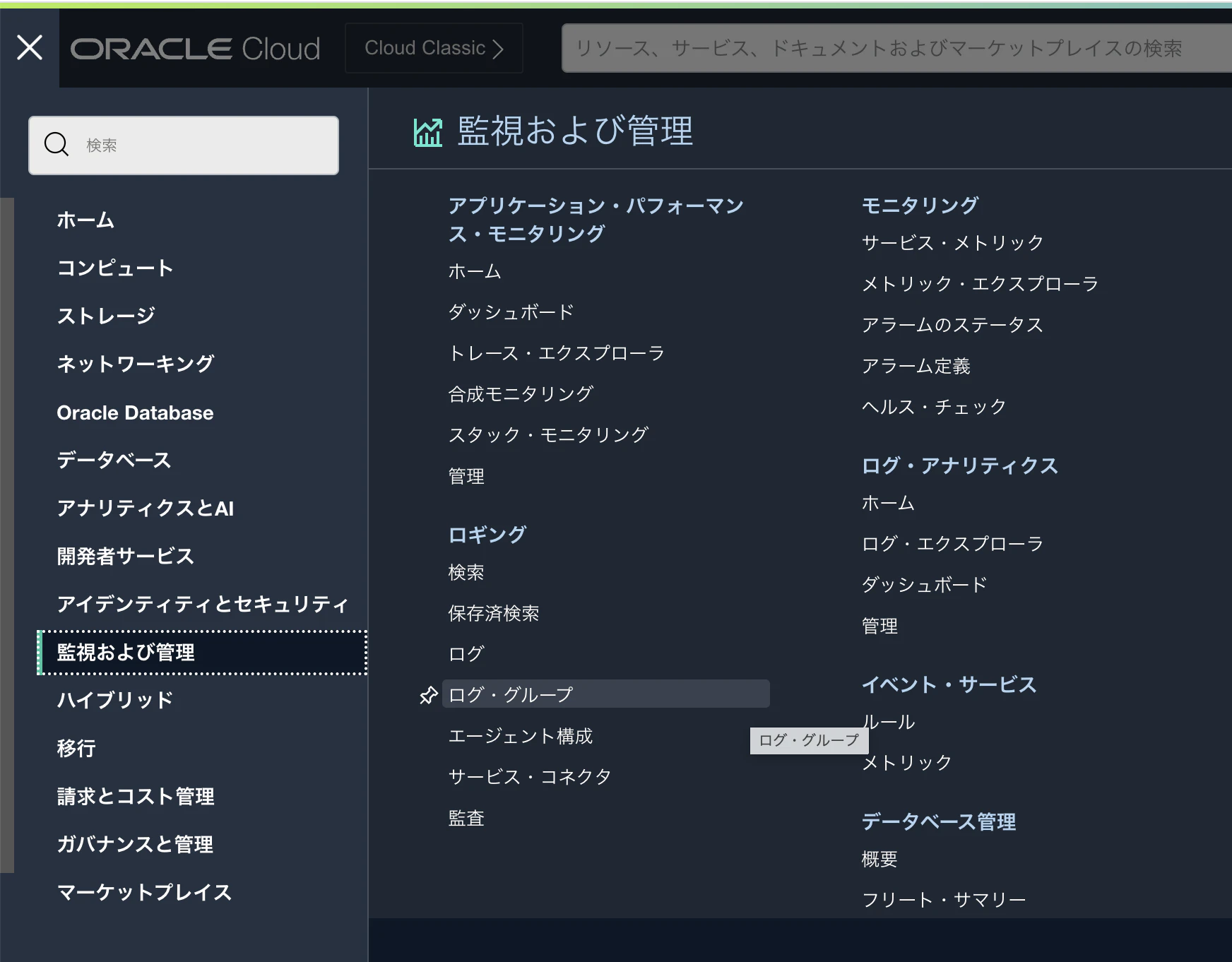The image size is (1232, 962).
Task: Open ハイブリッド category
Action: [115, 700]
